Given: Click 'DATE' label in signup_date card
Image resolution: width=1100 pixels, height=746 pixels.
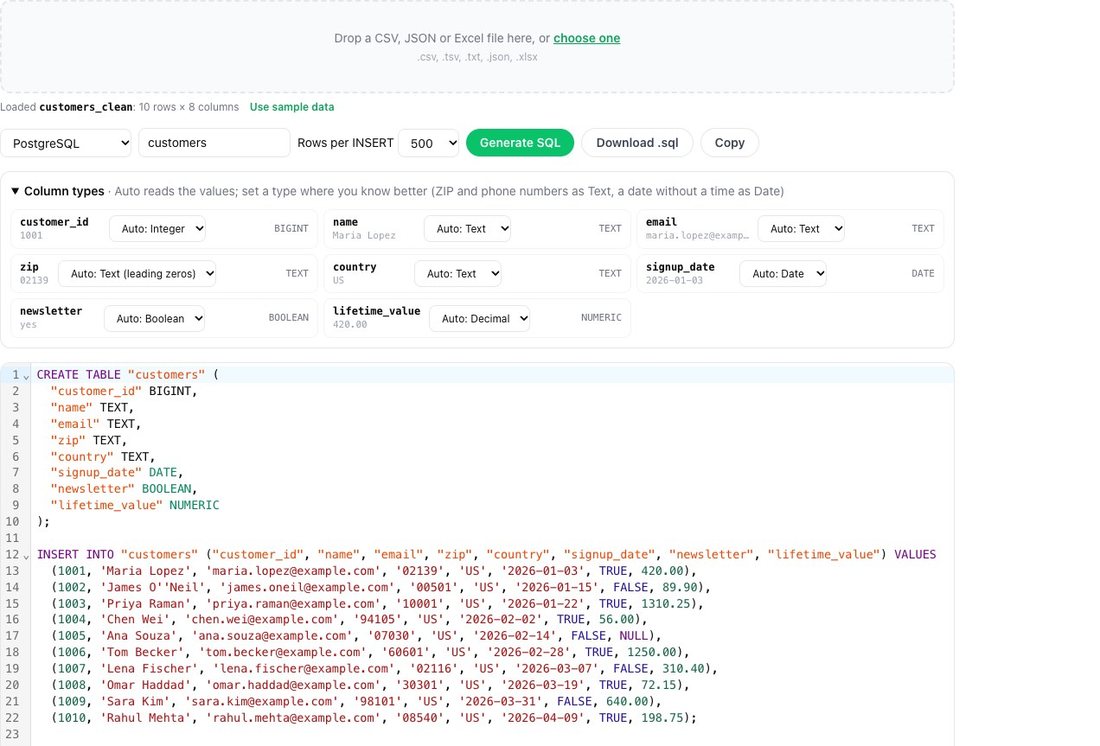Looking at the screenshot, I should coord(923,274).
